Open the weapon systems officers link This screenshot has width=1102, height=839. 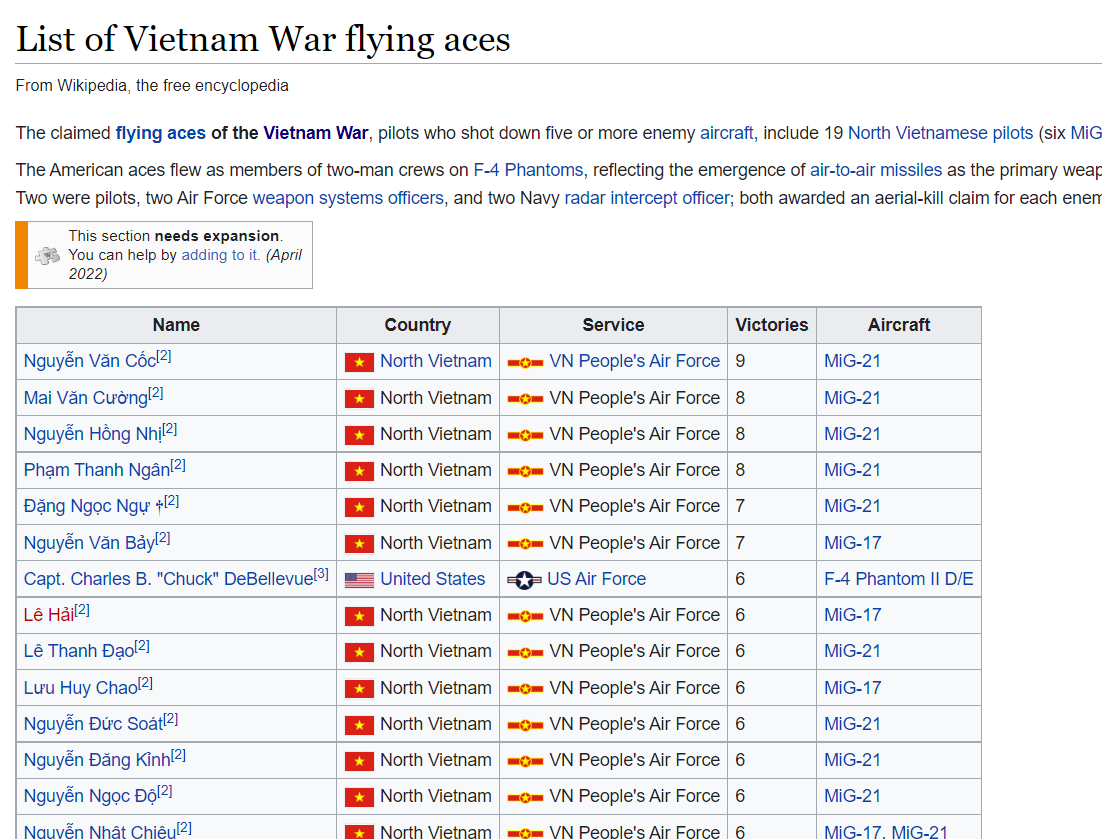point(348,198)
